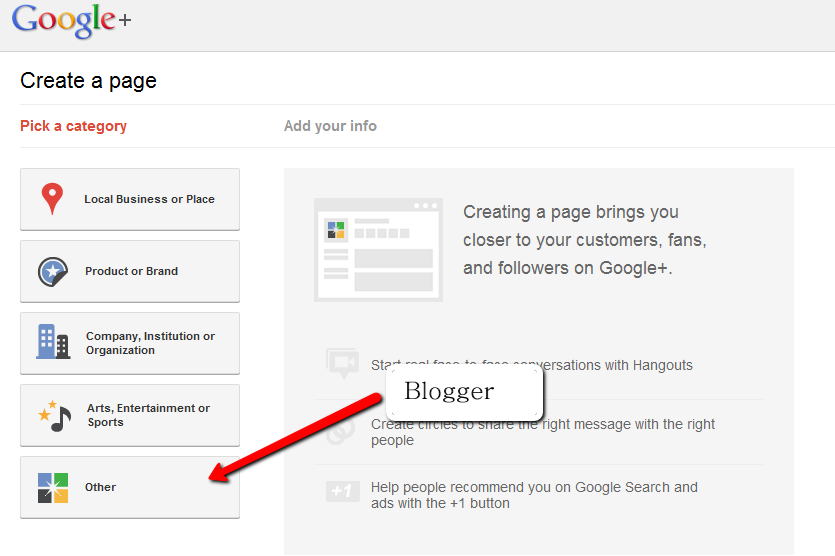Viewport: 835px width, 556px height.
Task: Click the Creating a page brings you text
Action: (x=585, y=240)
